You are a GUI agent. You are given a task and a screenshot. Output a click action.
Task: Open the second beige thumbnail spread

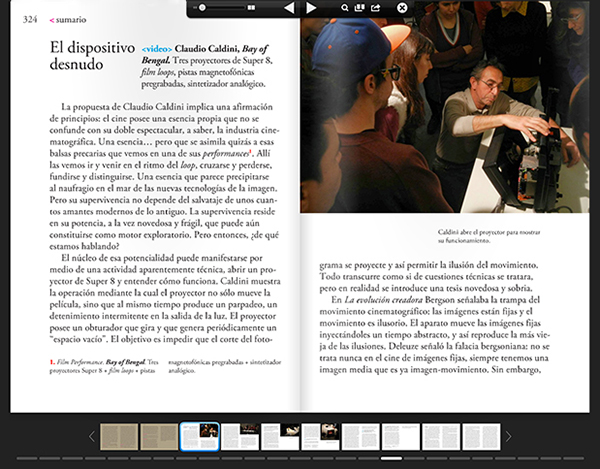[159, 436]
